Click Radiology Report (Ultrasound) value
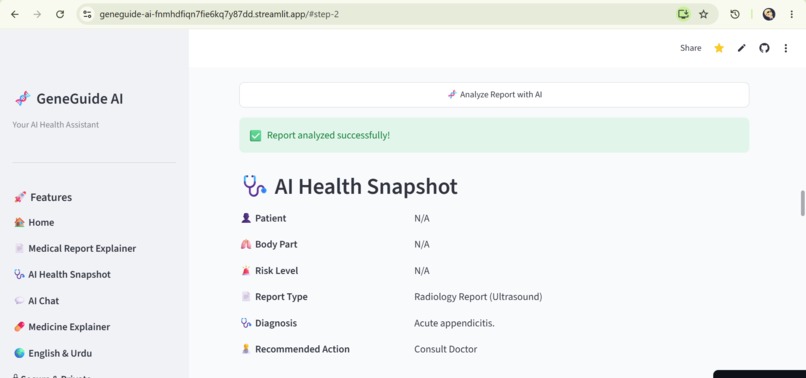Image resolution: width=806 pixels, height=378 pixels. (478, 297)
